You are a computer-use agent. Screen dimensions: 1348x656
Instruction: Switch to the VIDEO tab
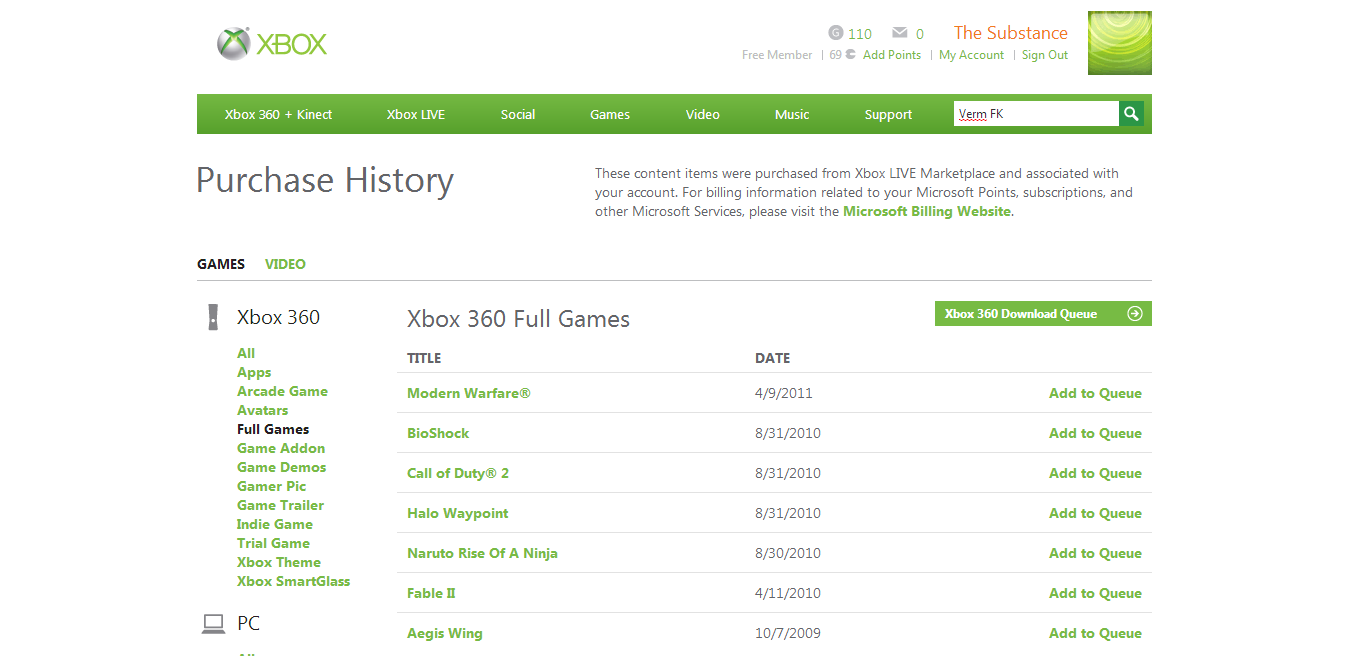pos(285,264)
